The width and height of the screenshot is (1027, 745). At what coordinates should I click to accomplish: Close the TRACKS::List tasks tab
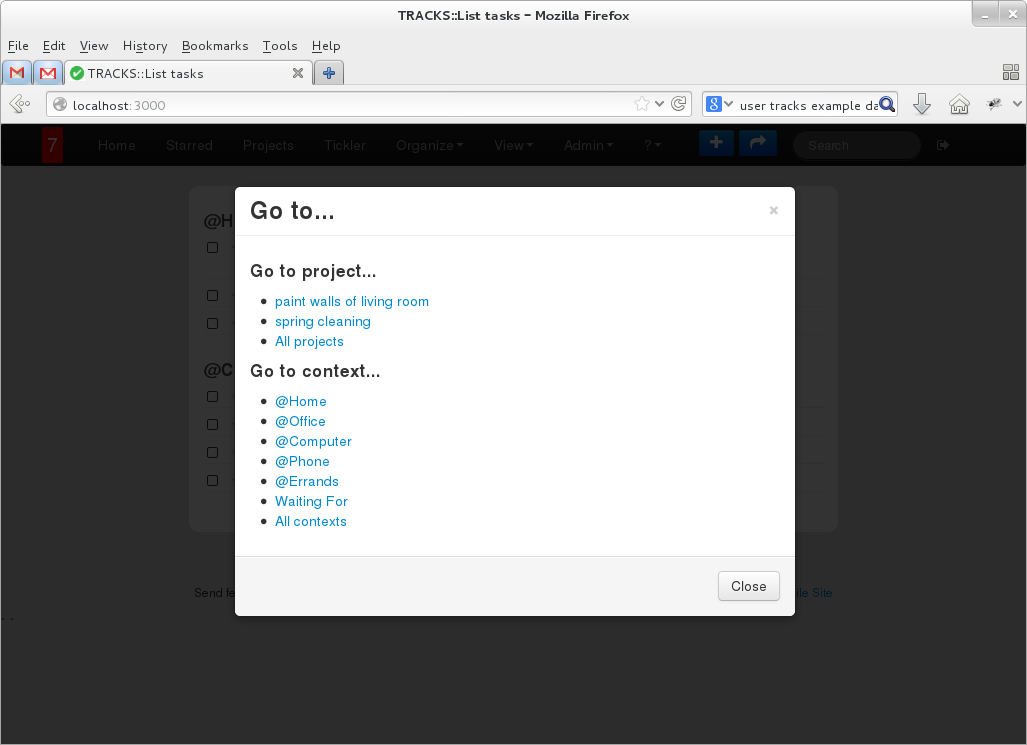pos(297,73)
